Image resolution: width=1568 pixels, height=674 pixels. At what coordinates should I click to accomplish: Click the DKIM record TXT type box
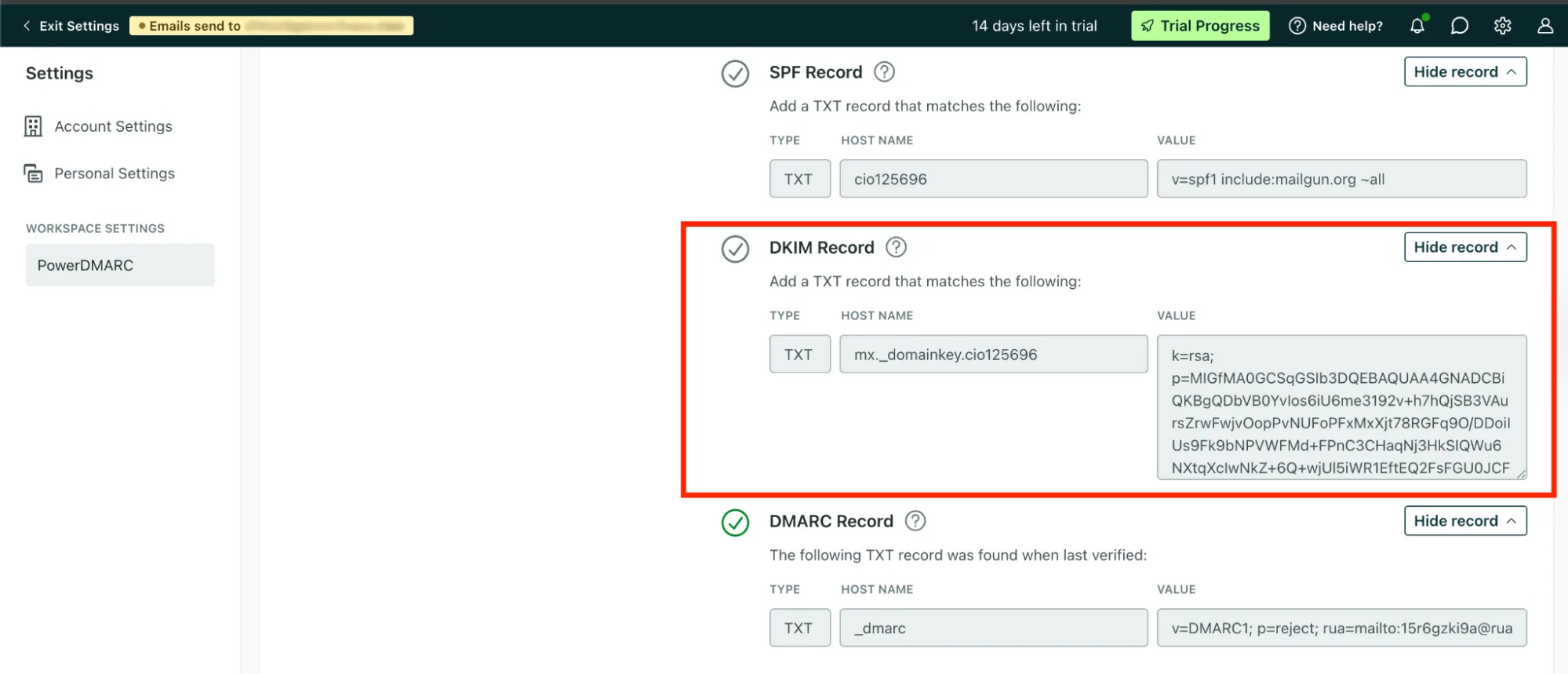tap(799, 355)
